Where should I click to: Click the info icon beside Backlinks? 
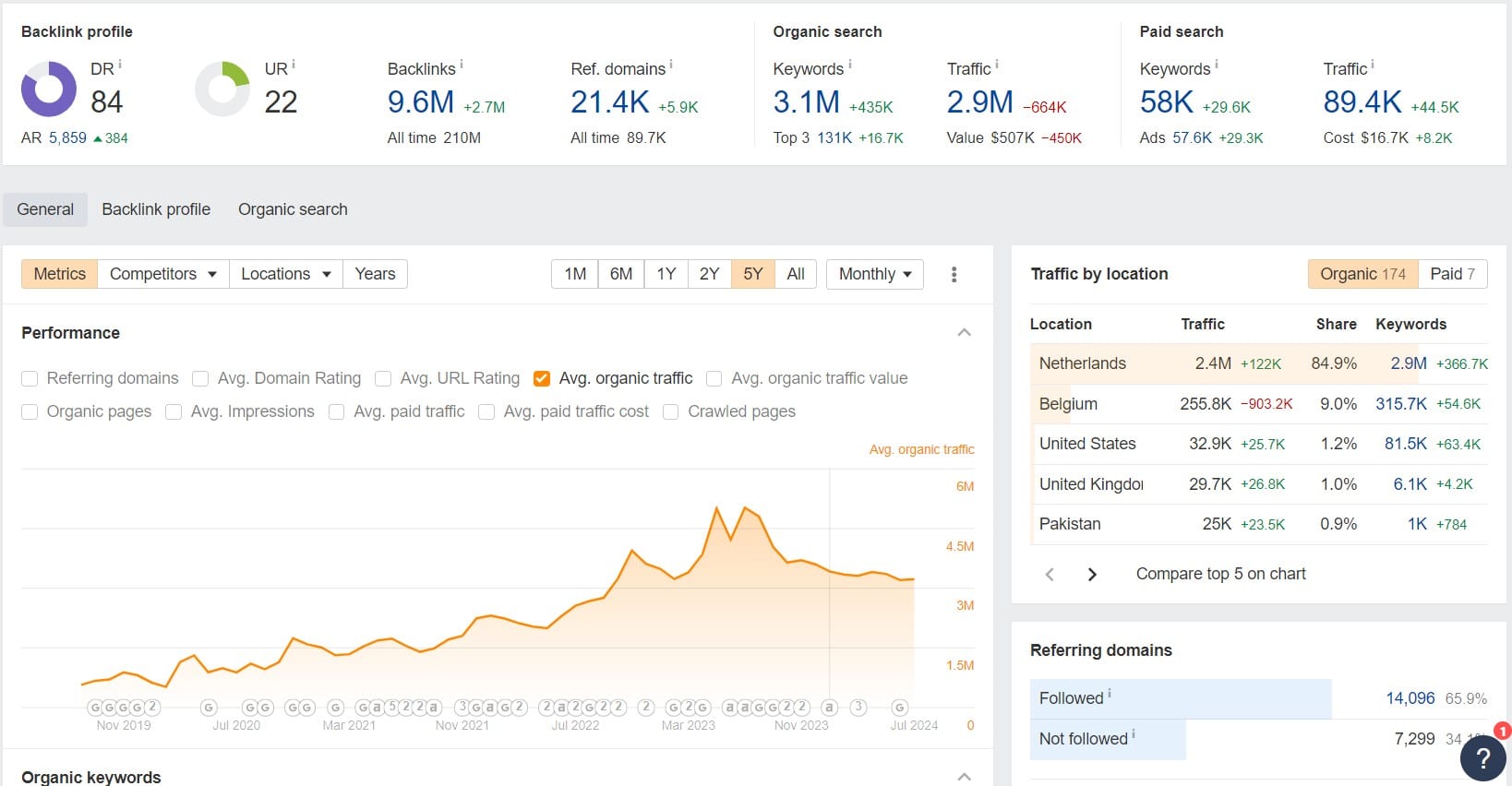click(x=462, y=65)
